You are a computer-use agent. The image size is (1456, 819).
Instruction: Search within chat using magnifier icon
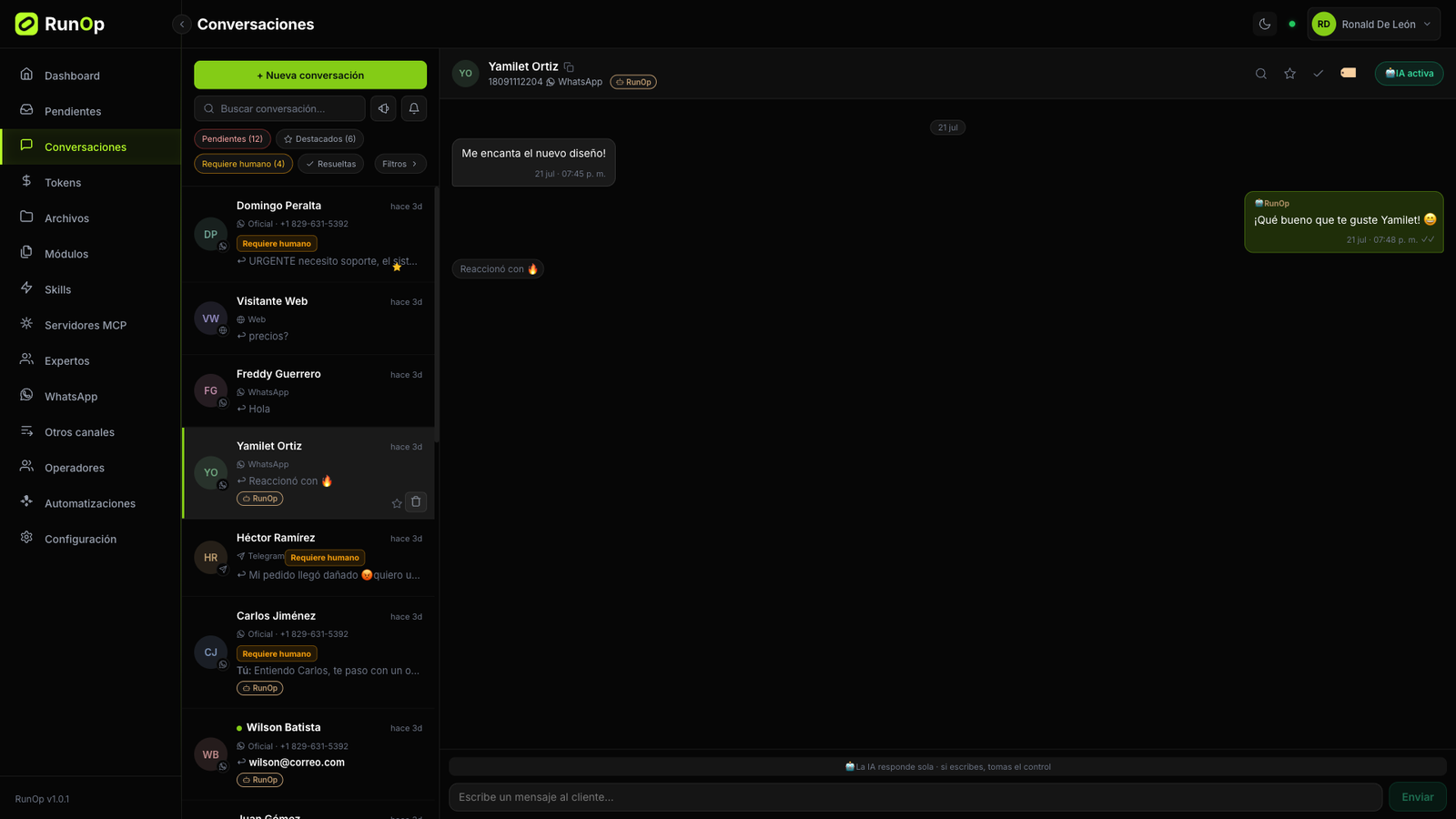tap(1261, 74)
